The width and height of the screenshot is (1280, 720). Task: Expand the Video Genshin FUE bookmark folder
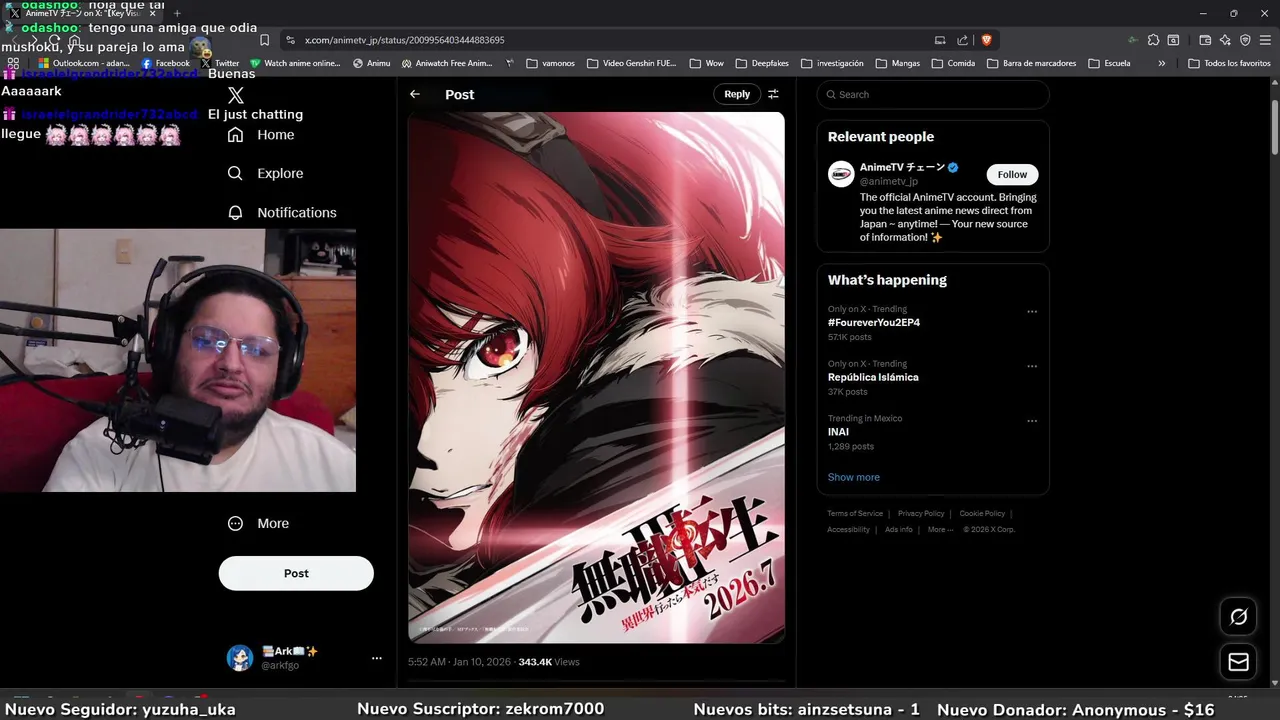[x=633, y=63]
